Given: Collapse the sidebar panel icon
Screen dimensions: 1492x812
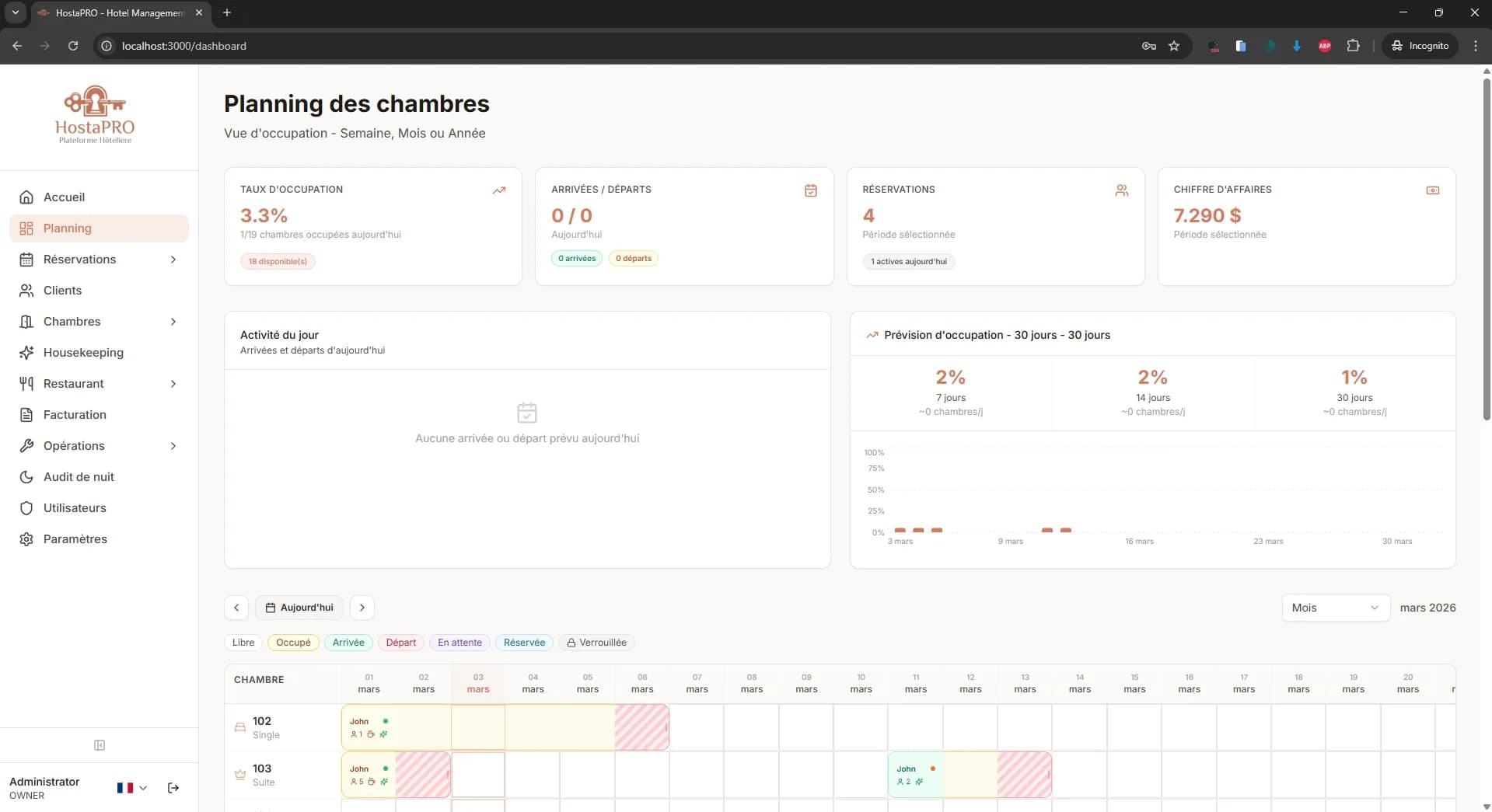Looking at the screenshot, I should (100, 745).
